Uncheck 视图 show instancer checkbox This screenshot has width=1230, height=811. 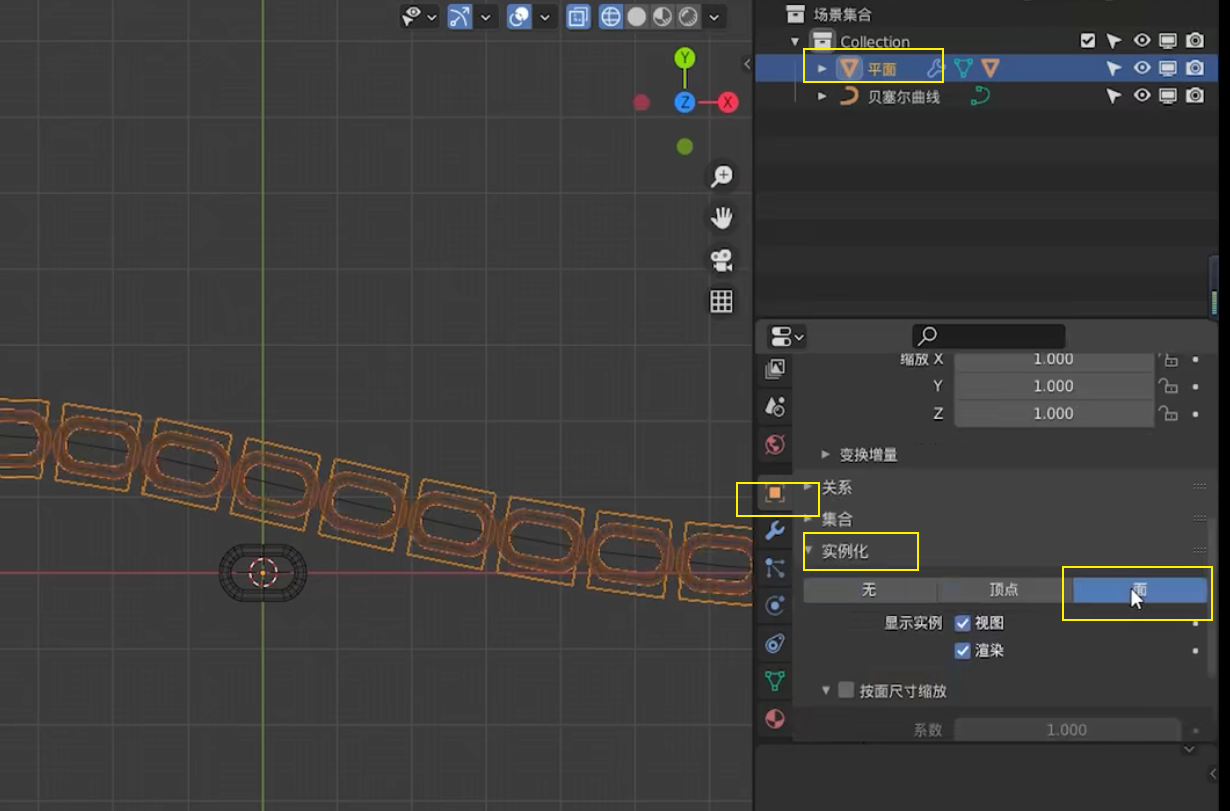coord(963,623)
